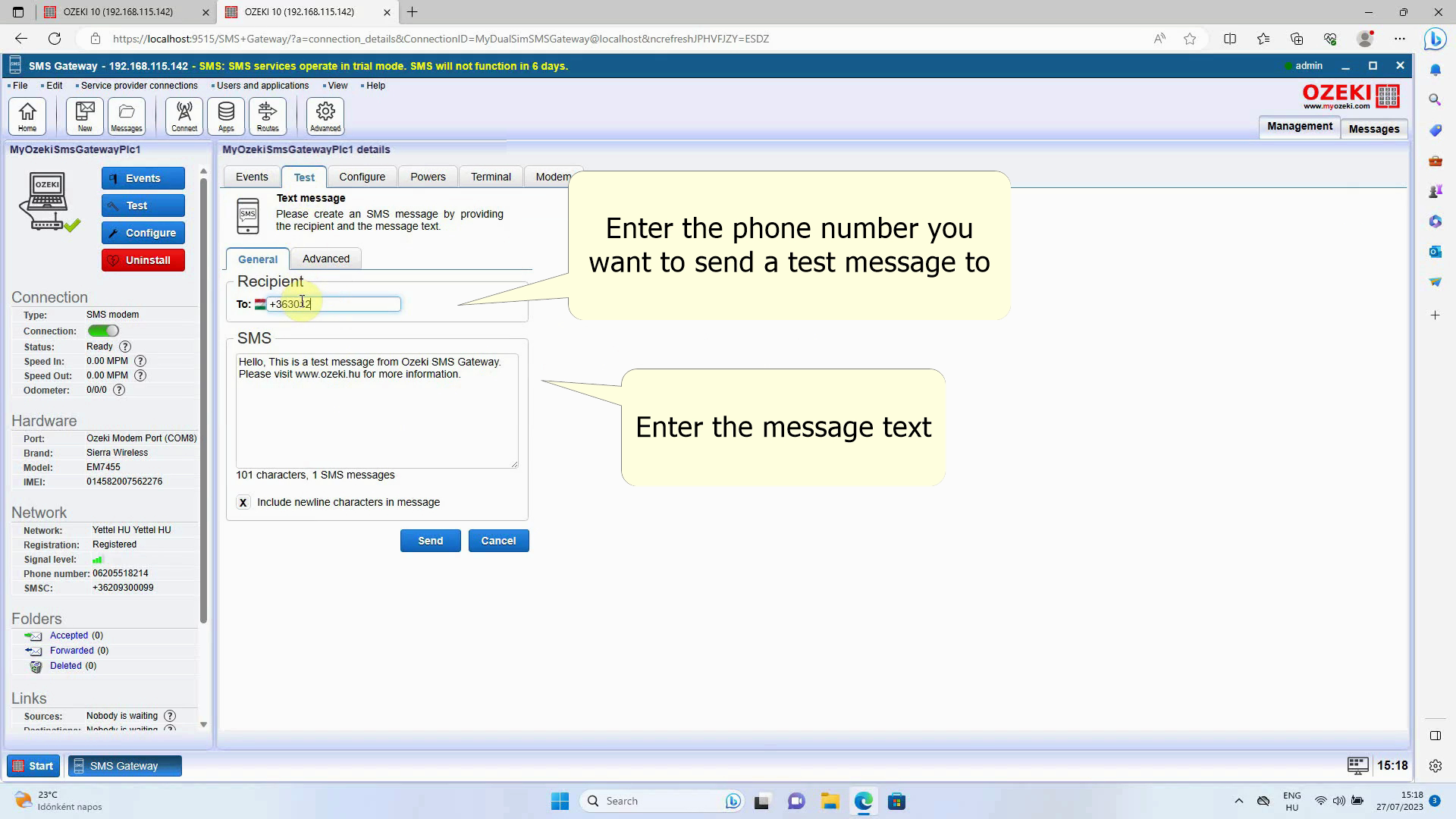Click the left panel vertical scrollbar
This screenshot has width=1456, height=819.
click(x=203, y=401)
